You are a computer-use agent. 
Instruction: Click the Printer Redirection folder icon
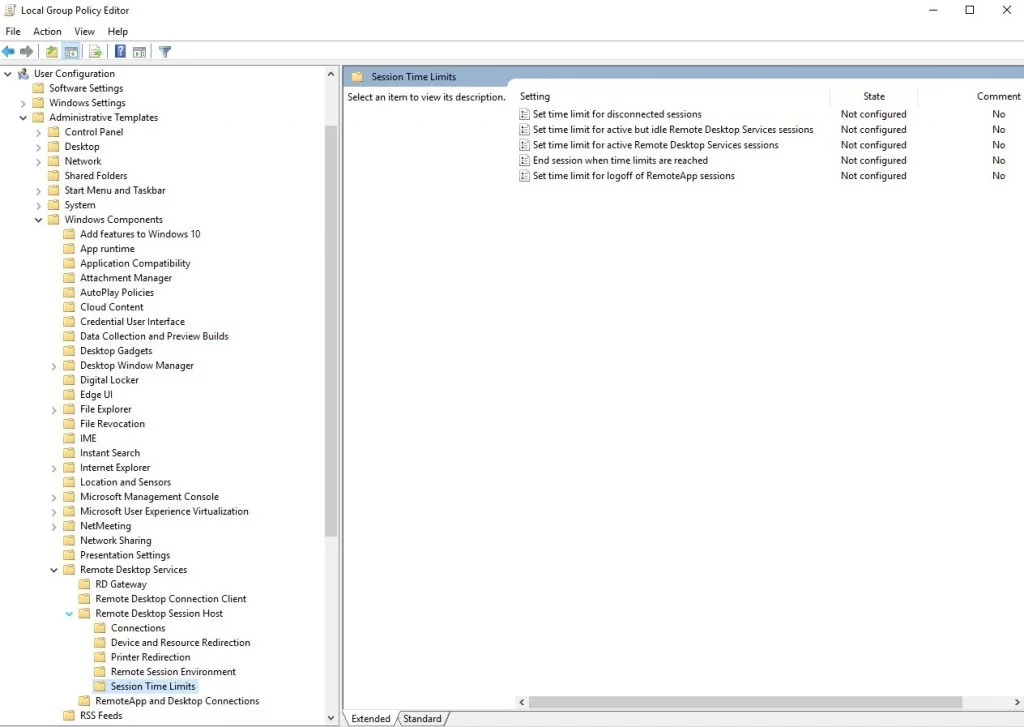pyautogui.click(x=100, y=657)
